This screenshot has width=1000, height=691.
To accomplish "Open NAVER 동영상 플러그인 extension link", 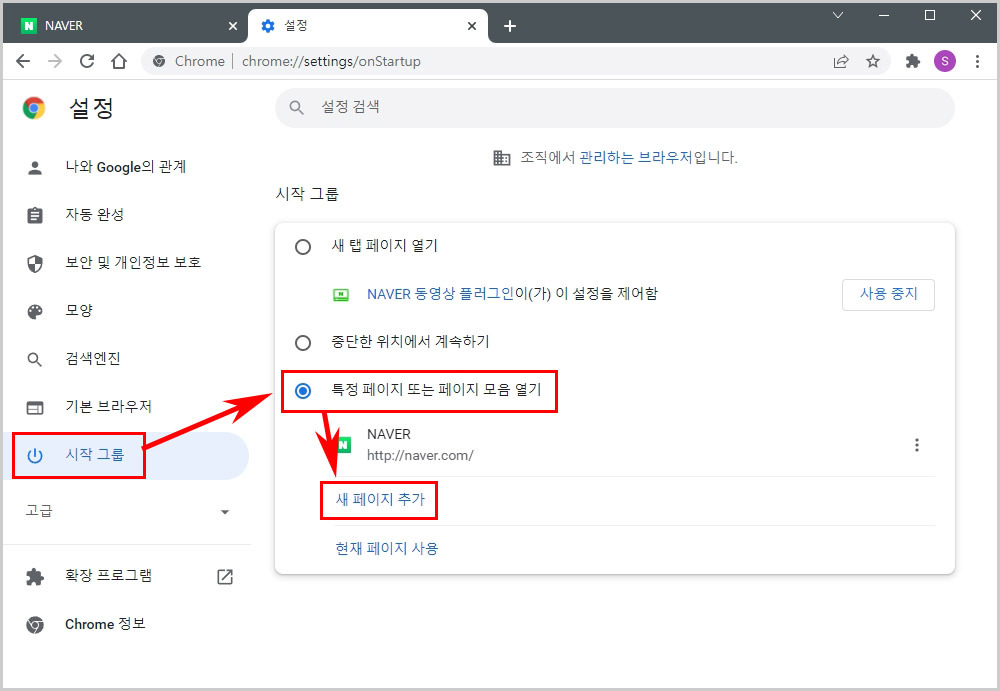I will [440, 294].
